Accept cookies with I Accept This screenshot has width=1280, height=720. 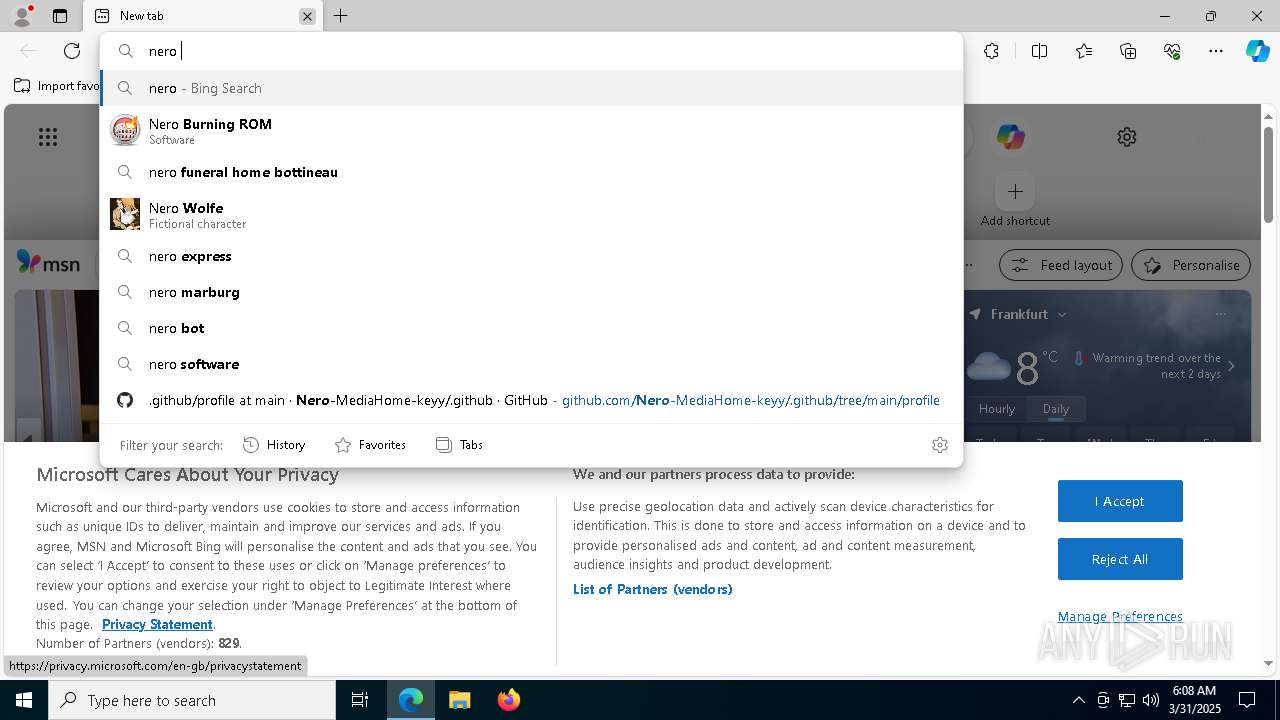click(x=1120, y=501)
